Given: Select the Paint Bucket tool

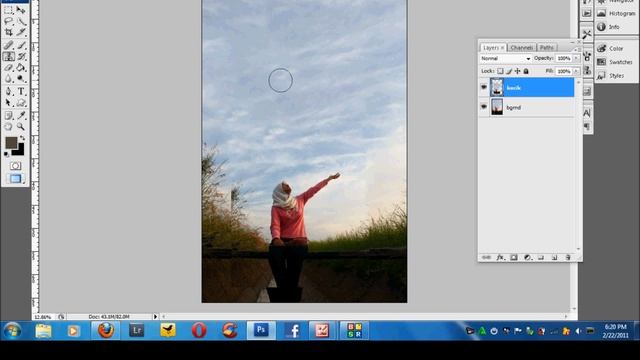Looking at the screenshot, I should [21, 67].
